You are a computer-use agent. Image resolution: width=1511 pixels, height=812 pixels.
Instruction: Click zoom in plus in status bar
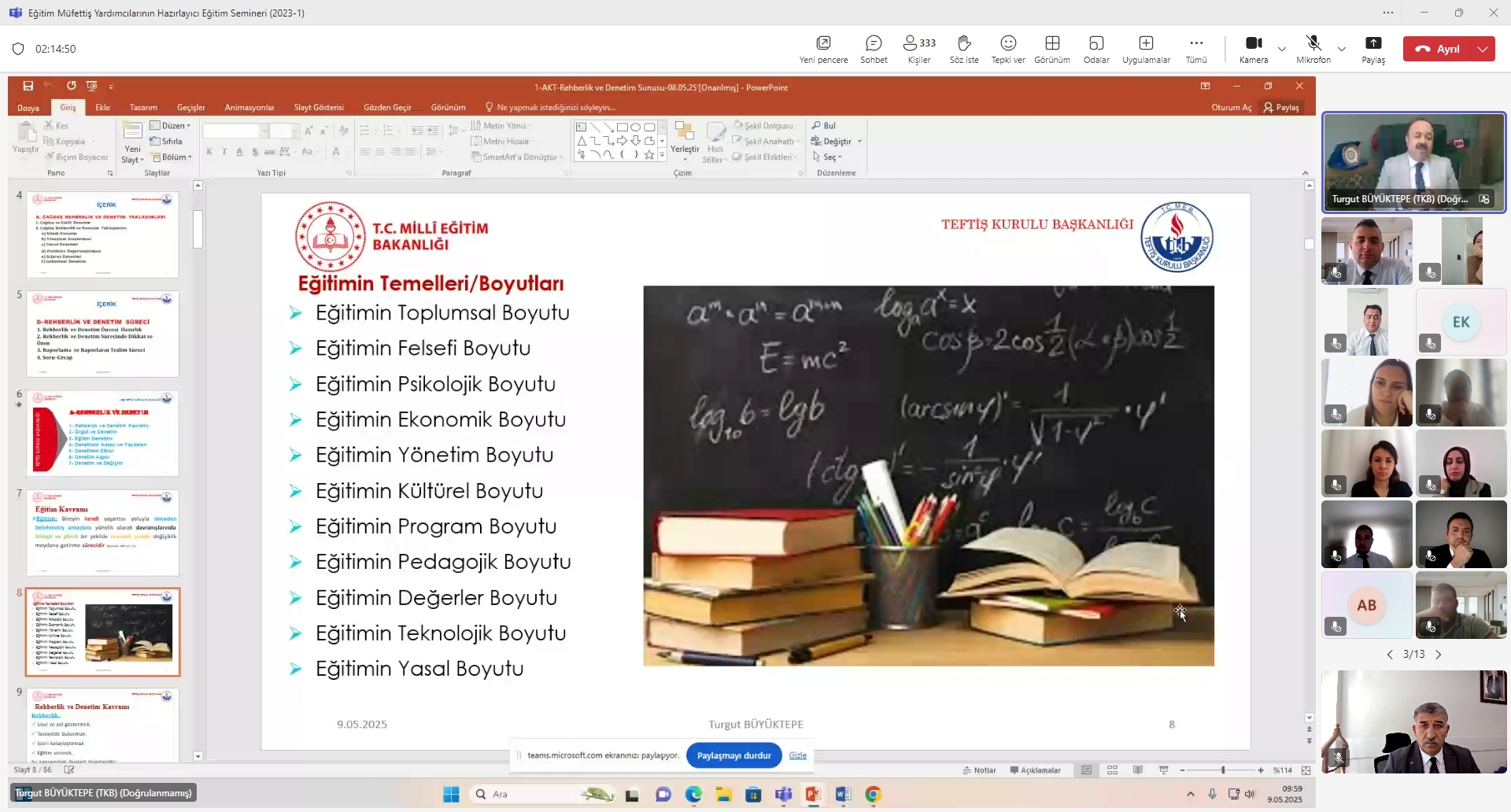pos(1261,770)
